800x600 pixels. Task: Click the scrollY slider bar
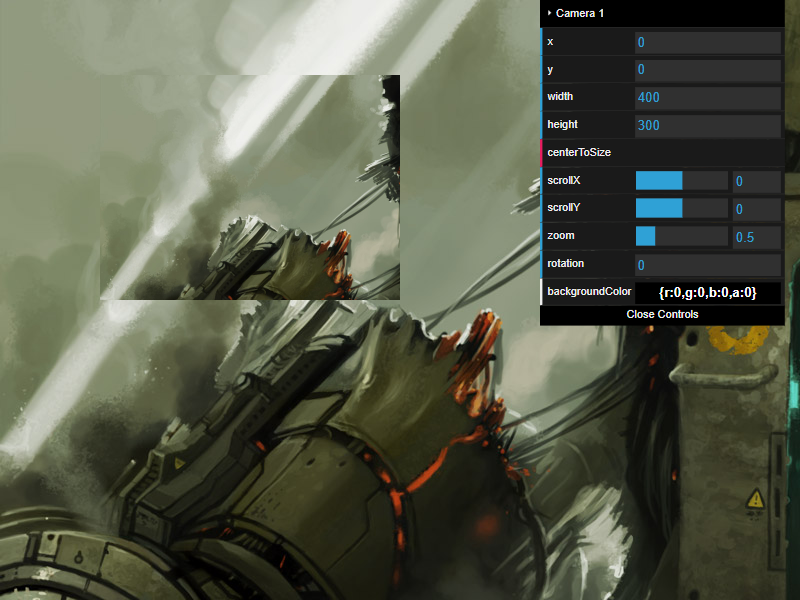tap(680, 208)
